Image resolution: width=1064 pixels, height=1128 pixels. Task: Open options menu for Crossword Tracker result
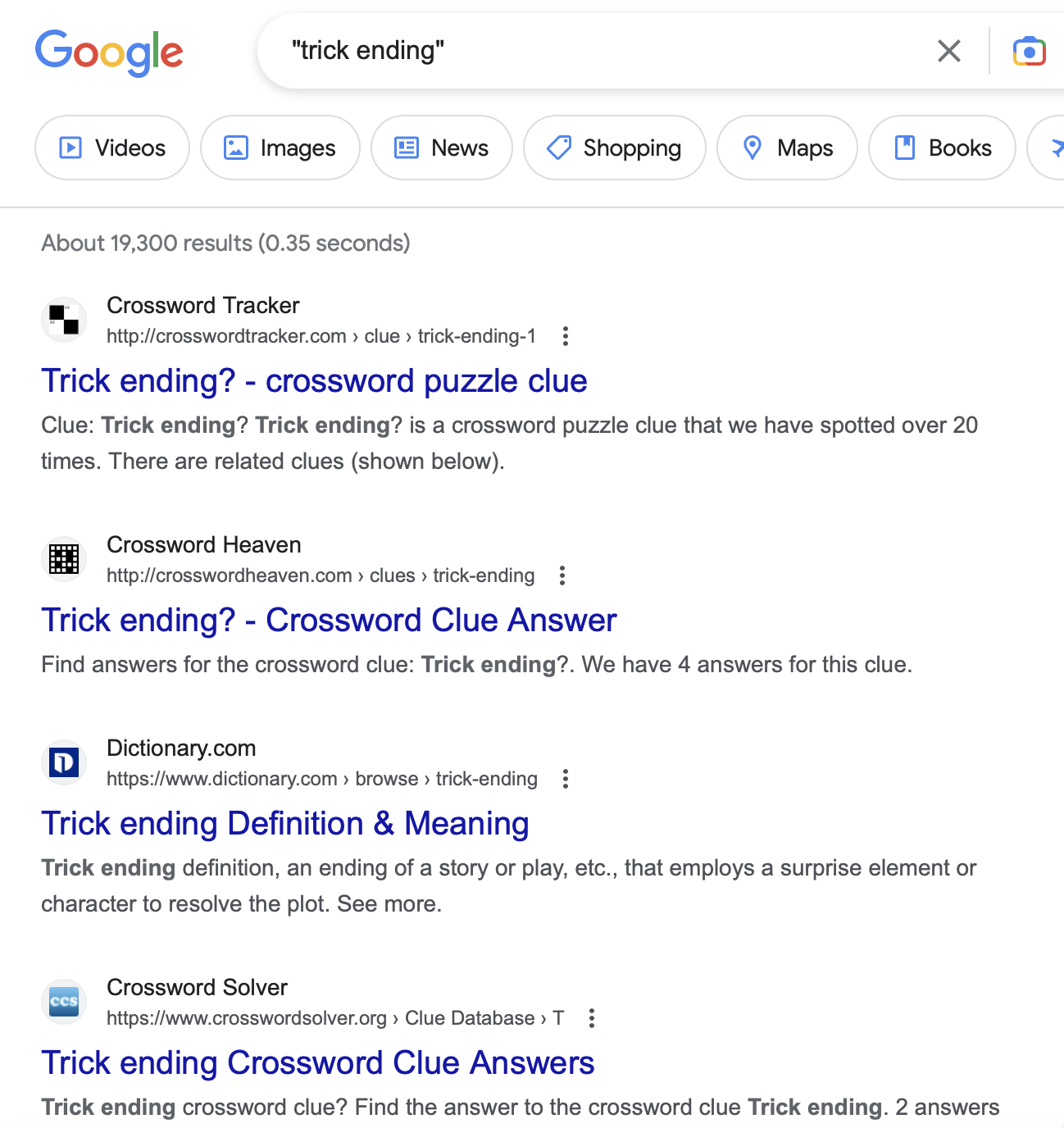click(565, 336)
